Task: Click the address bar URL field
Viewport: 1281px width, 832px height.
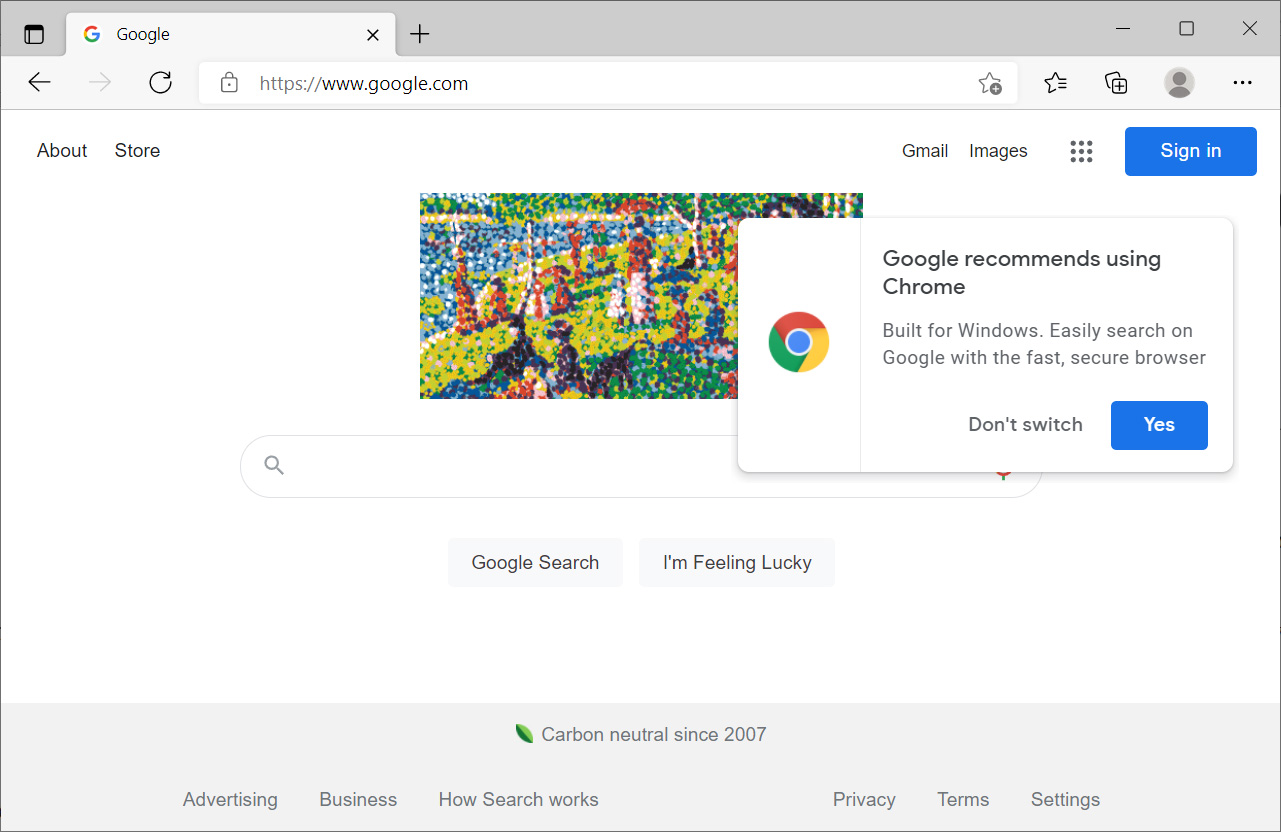Action: click(607, 83)
